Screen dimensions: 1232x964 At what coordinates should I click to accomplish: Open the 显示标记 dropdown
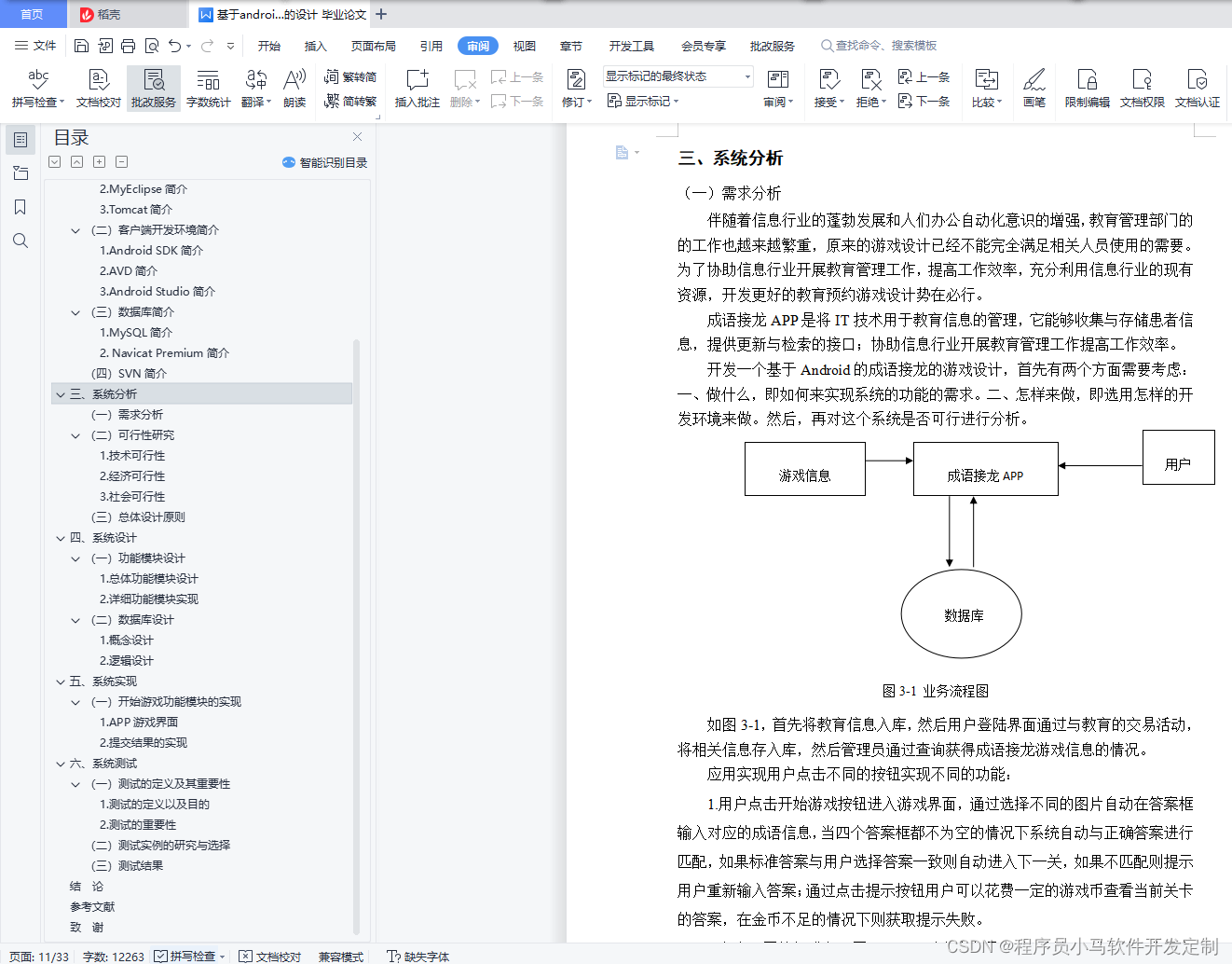point(643,101)
